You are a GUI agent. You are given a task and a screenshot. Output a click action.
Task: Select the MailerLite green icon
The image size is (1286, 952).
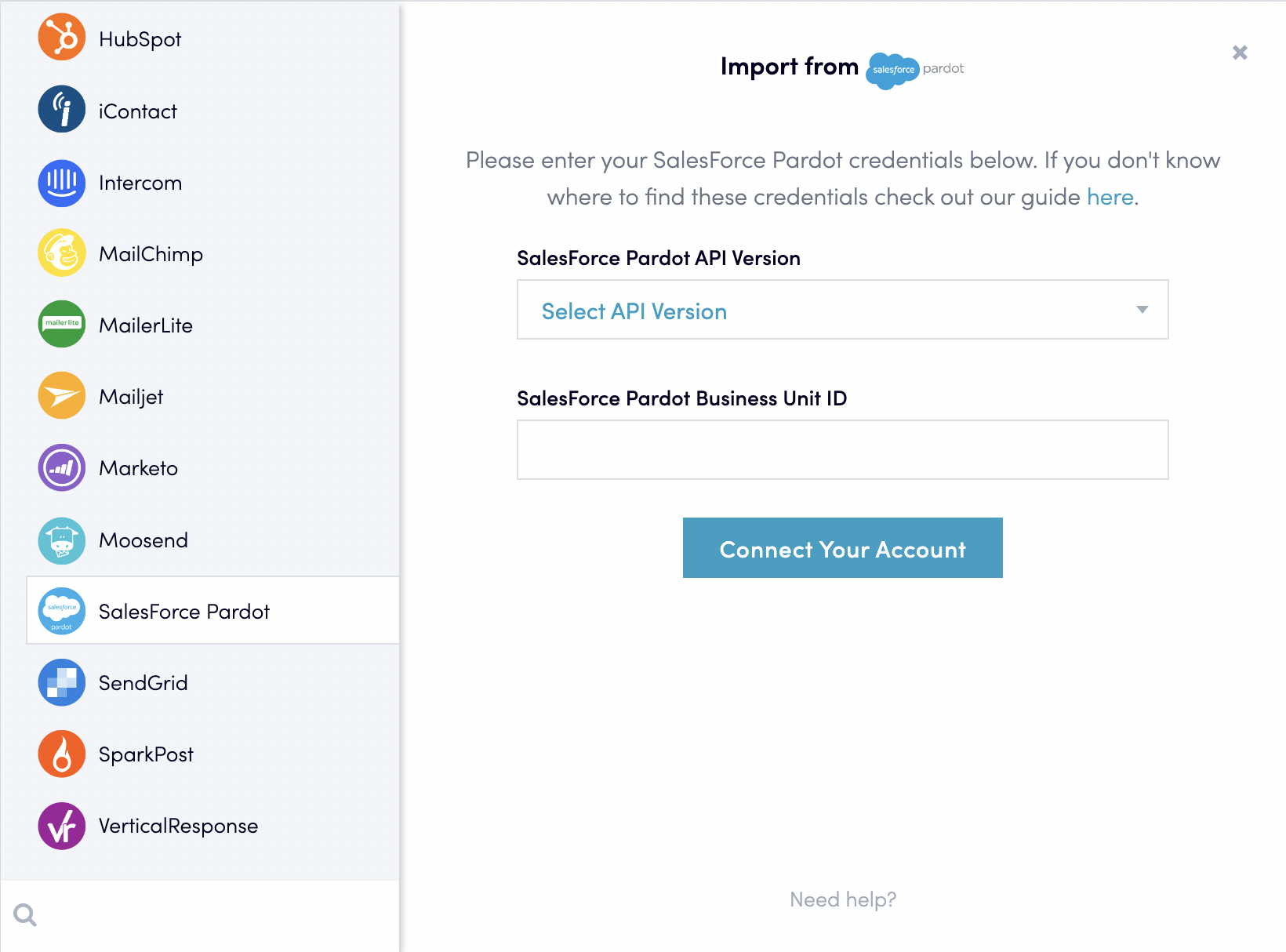point(62,324)
